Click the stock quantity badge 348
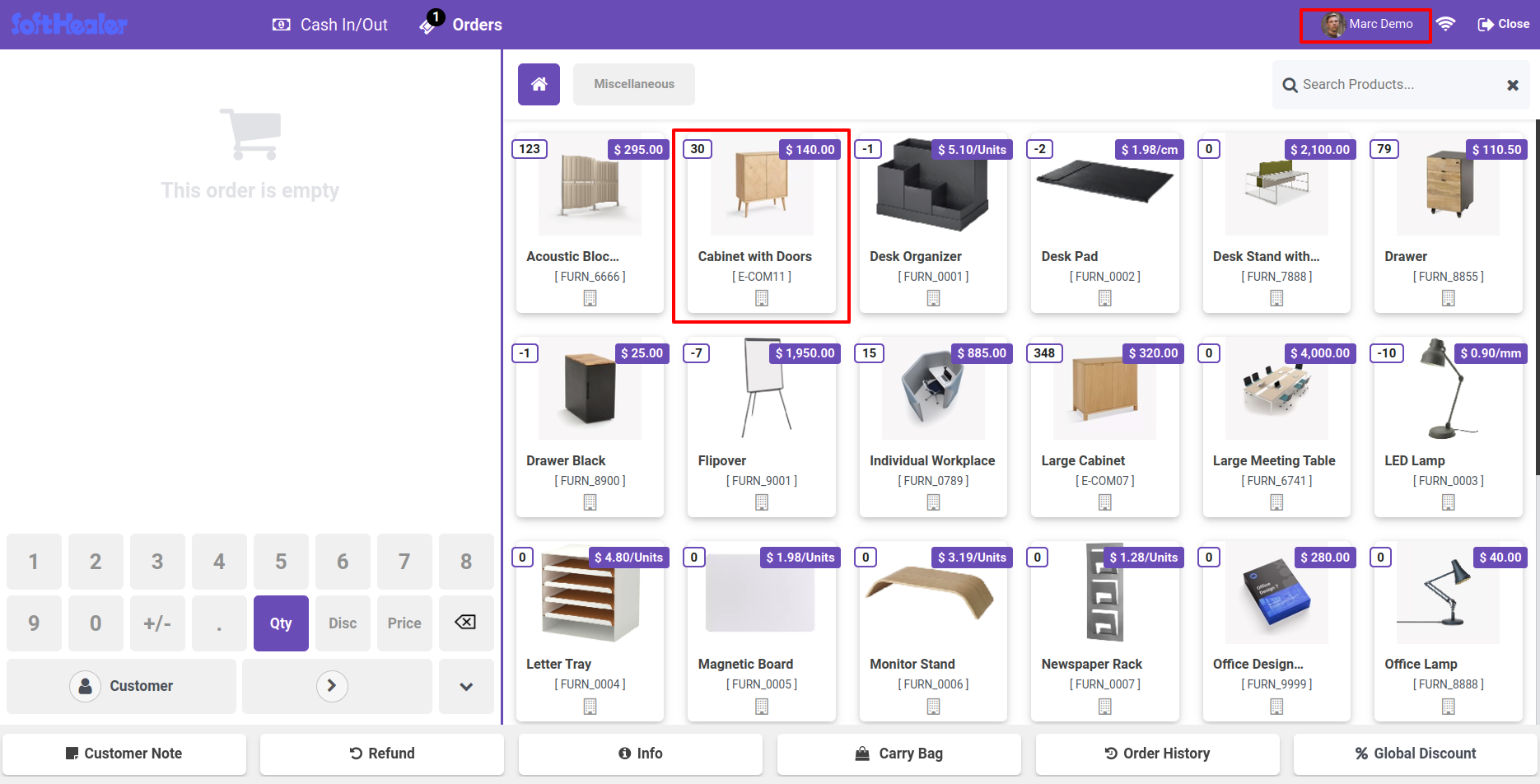The width and height of the screenshot is (1540, 784). (1044, 353)
